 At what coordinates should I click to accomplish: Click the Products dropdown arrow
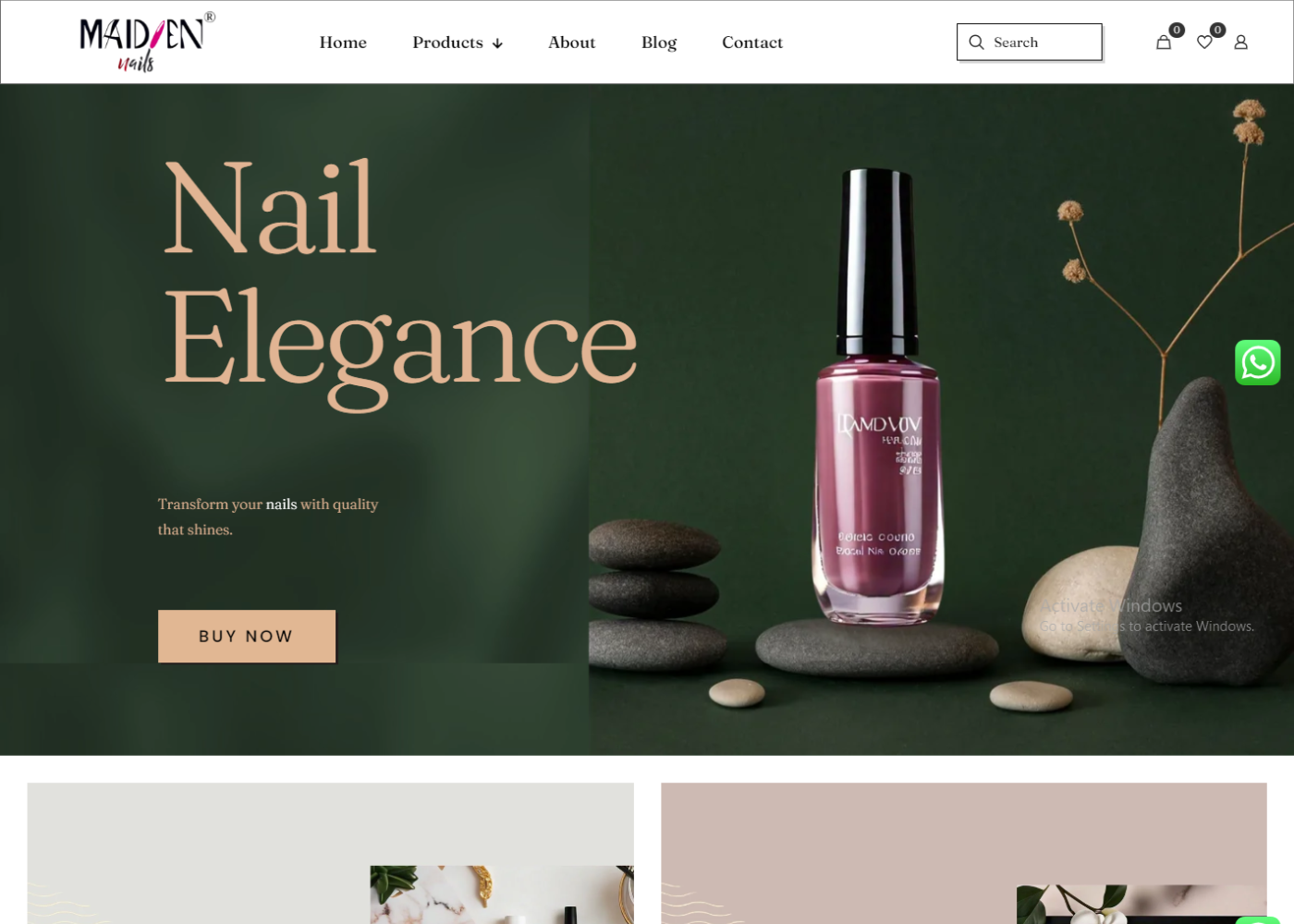497,43
